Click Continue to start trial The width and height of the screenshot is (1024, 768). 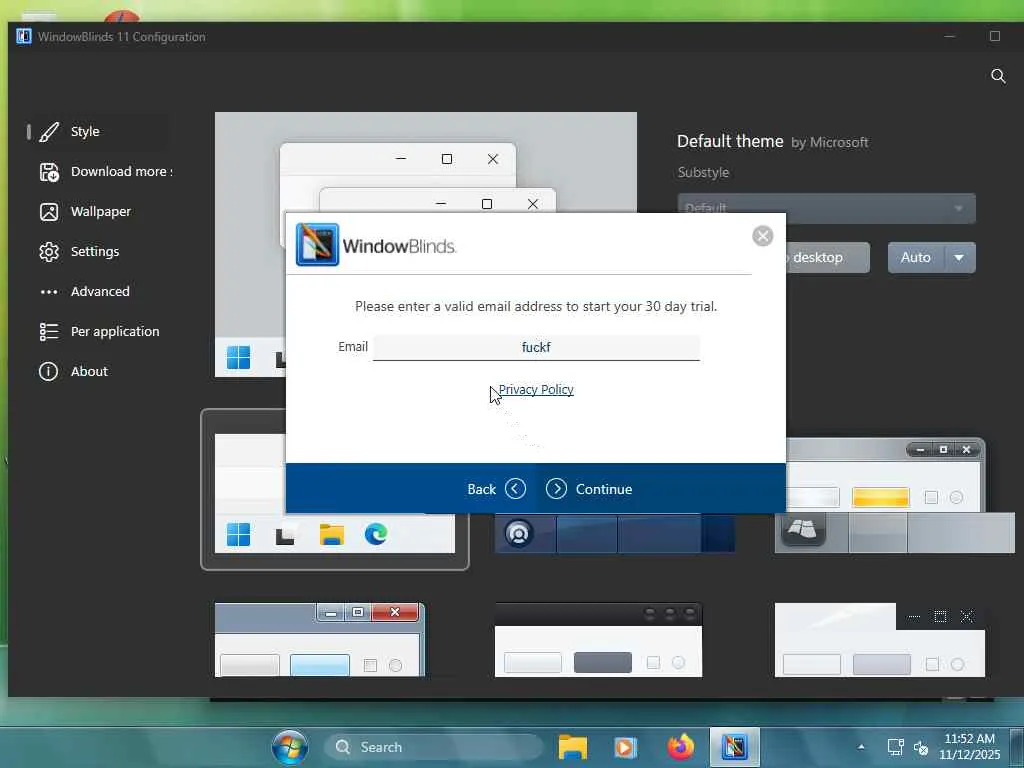pyautogui.click(x=589, y=488)
